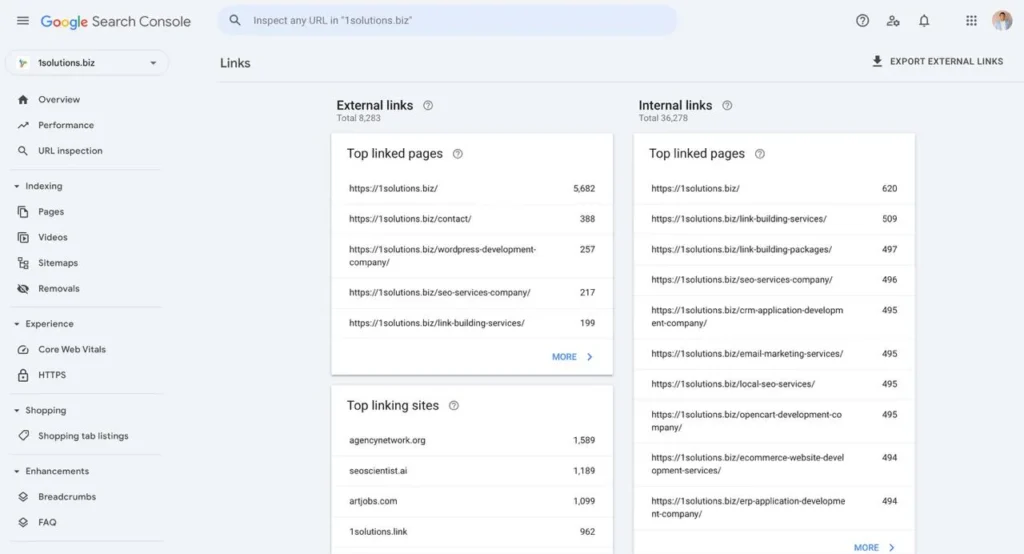
Task: Open internal crm-application-development-company row
Action: pyautogui.click(x=774, y=317)
